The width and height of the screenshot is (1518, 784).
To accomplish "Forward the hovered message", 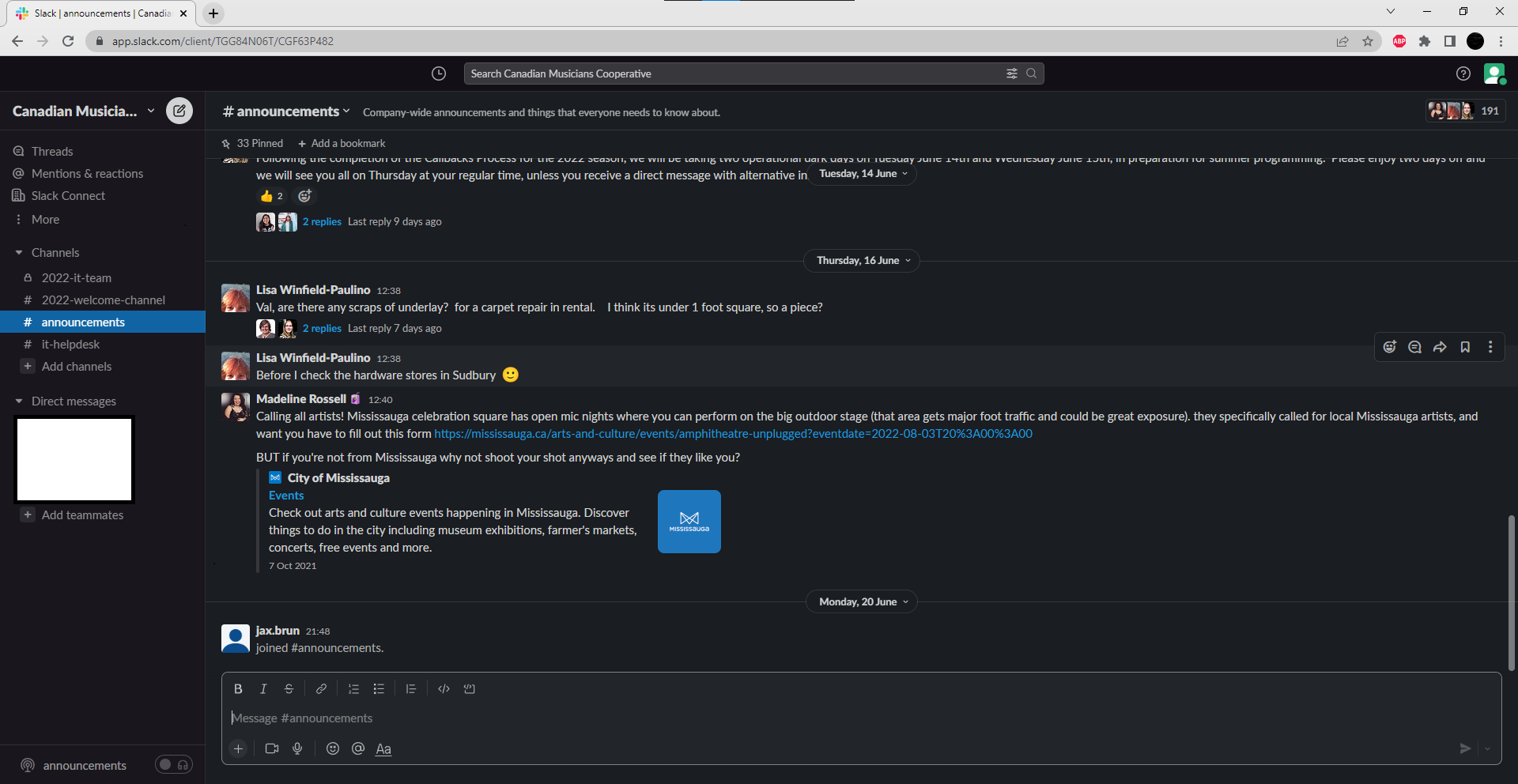I will click(1440, 347).
